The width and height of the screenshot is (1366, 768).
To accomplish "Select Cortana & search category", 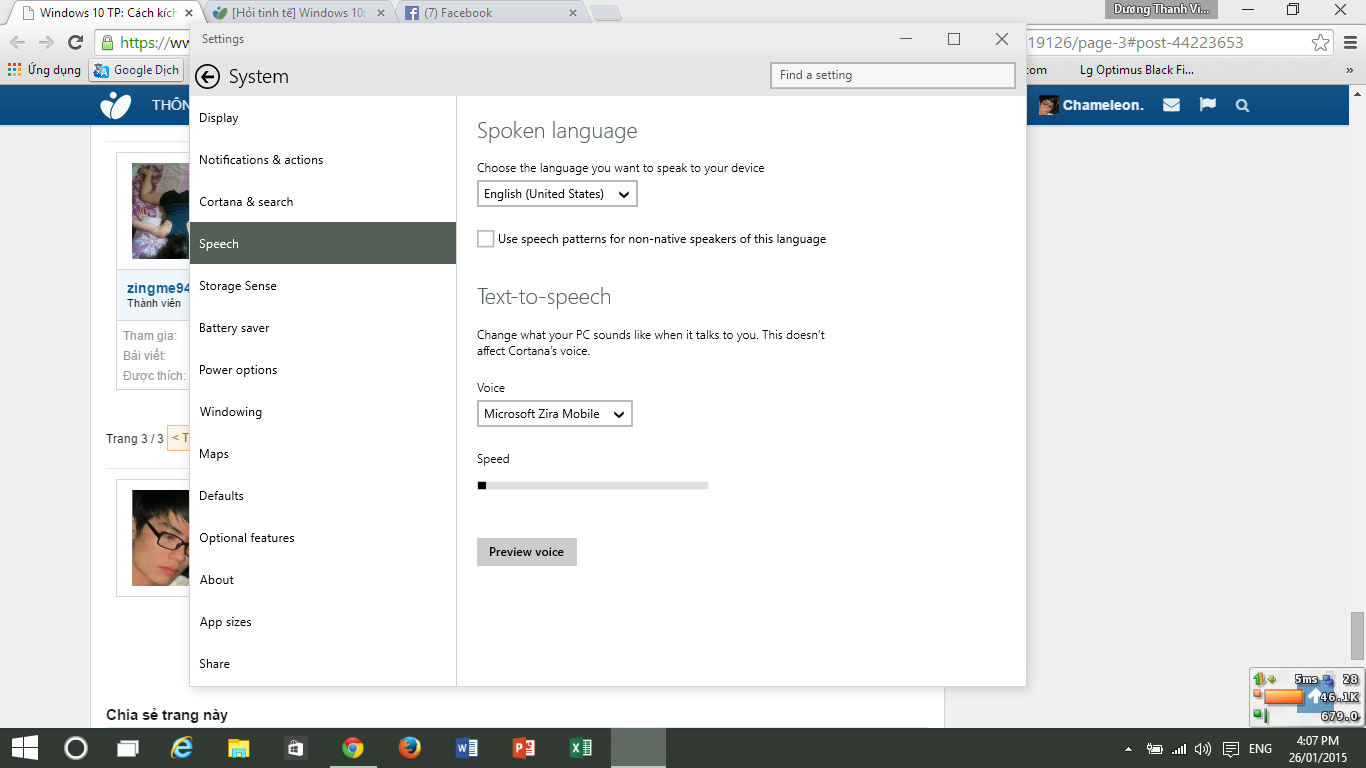I will click(323, 202).
